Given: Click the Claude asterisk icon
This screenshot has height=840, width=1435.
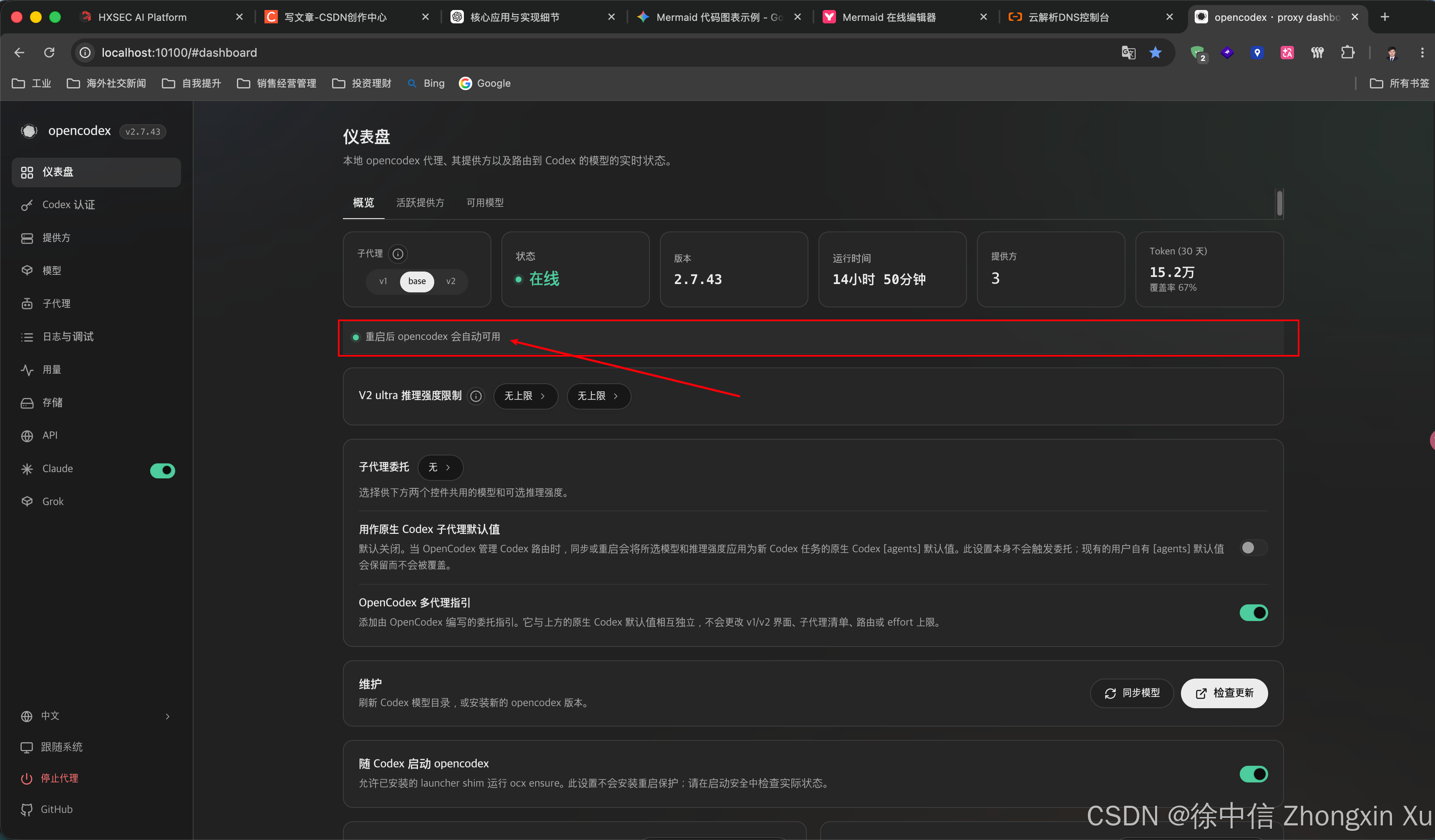Looking at the screenshot, I should point(27,469).
